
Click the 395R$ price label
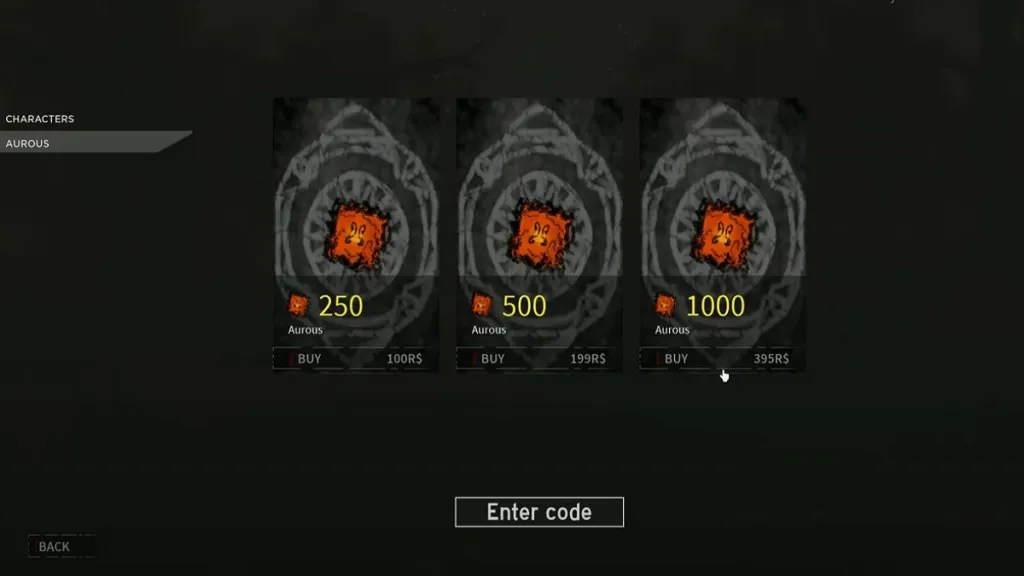point(771,359)
